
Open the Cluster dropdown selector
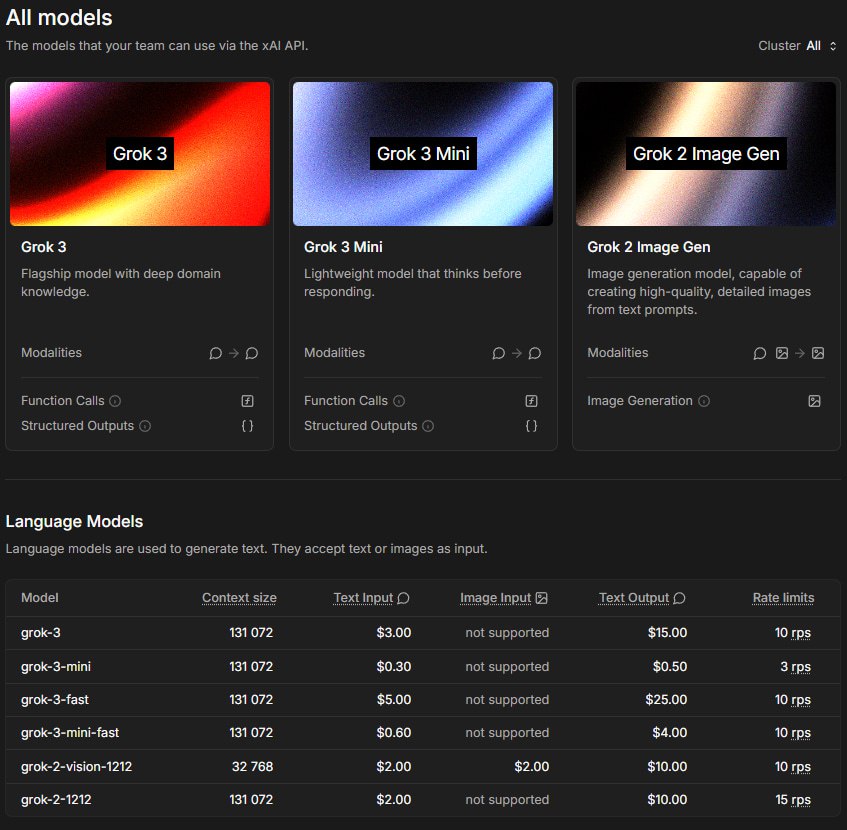(821, 46)
